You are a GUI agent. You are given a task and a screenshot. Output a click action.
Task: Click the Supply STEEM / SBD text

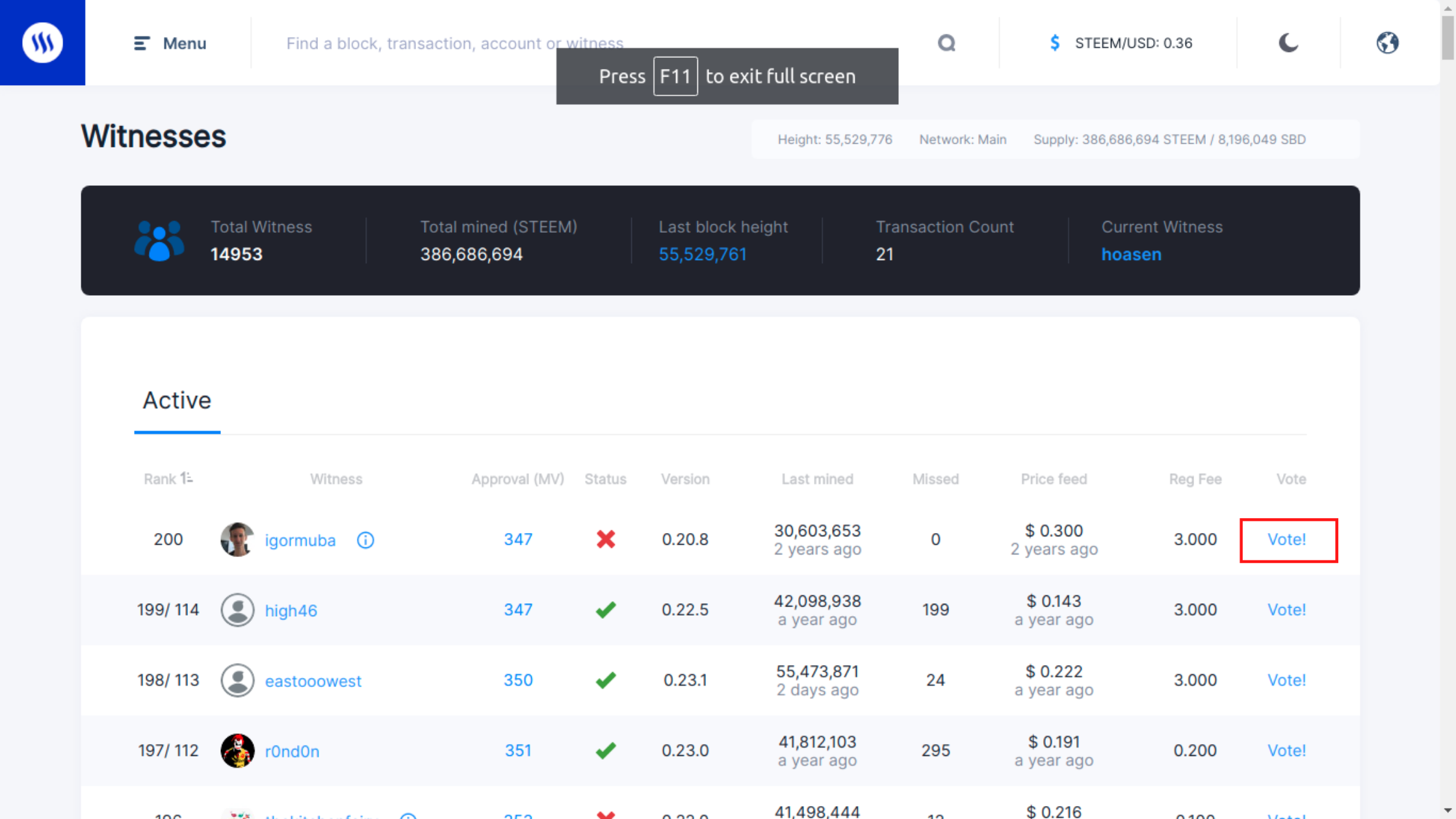[1169, 139]
